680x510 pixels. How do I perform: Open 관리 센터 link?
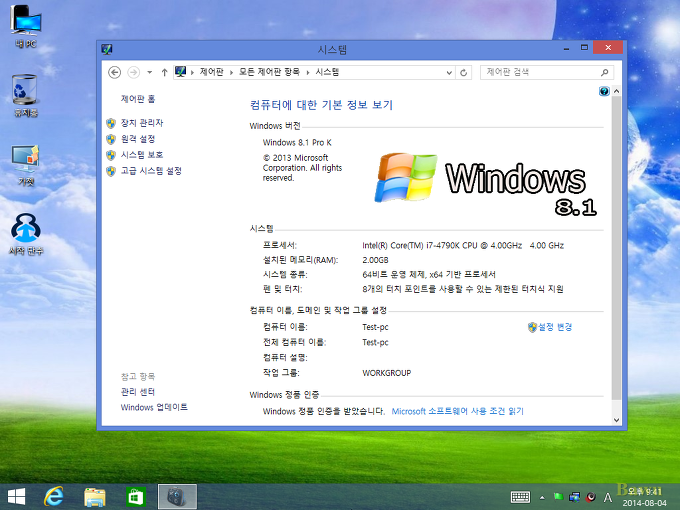(137, 392)
